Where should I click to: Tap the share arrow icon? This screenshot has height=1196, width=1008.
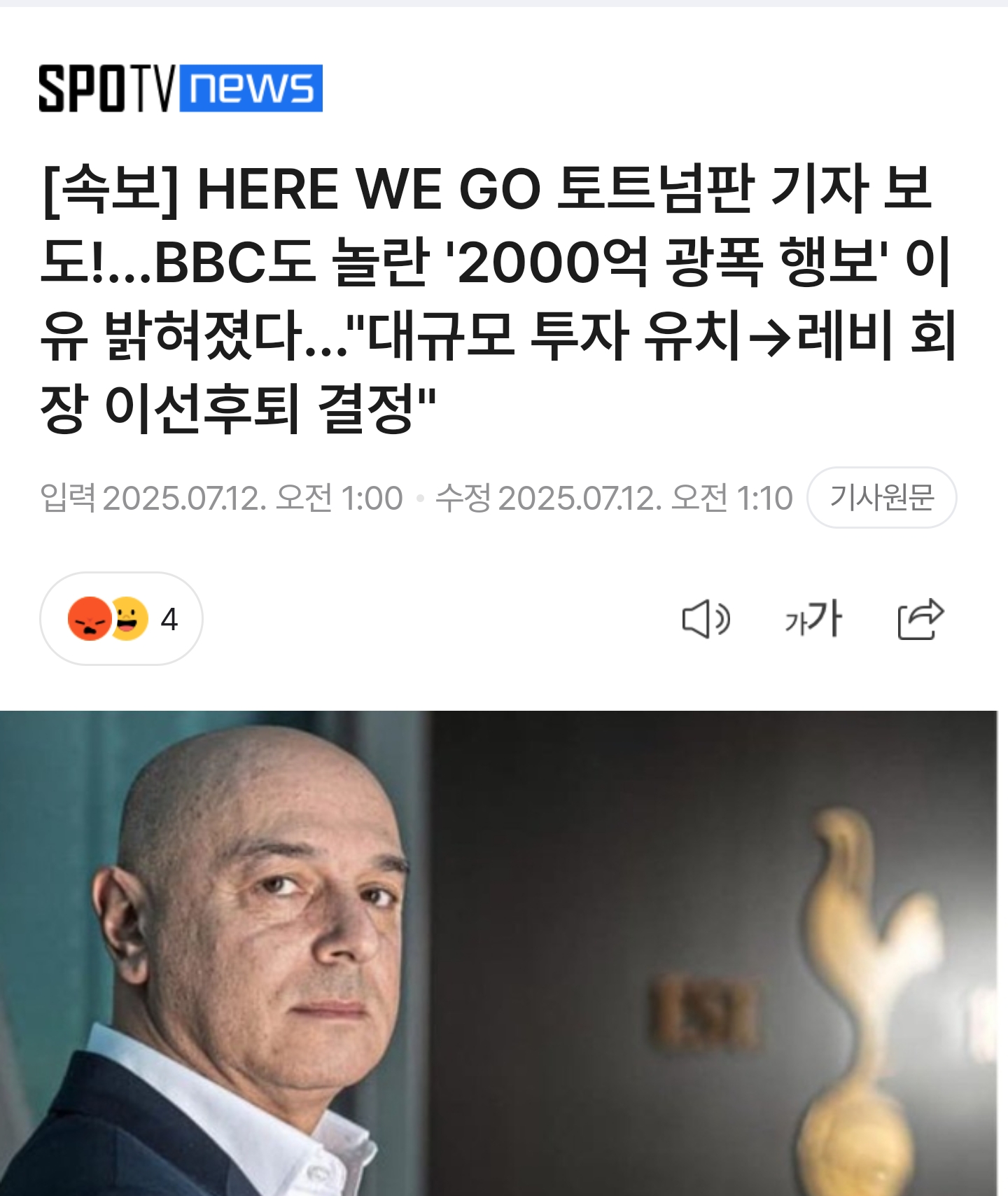pos(920,619)
